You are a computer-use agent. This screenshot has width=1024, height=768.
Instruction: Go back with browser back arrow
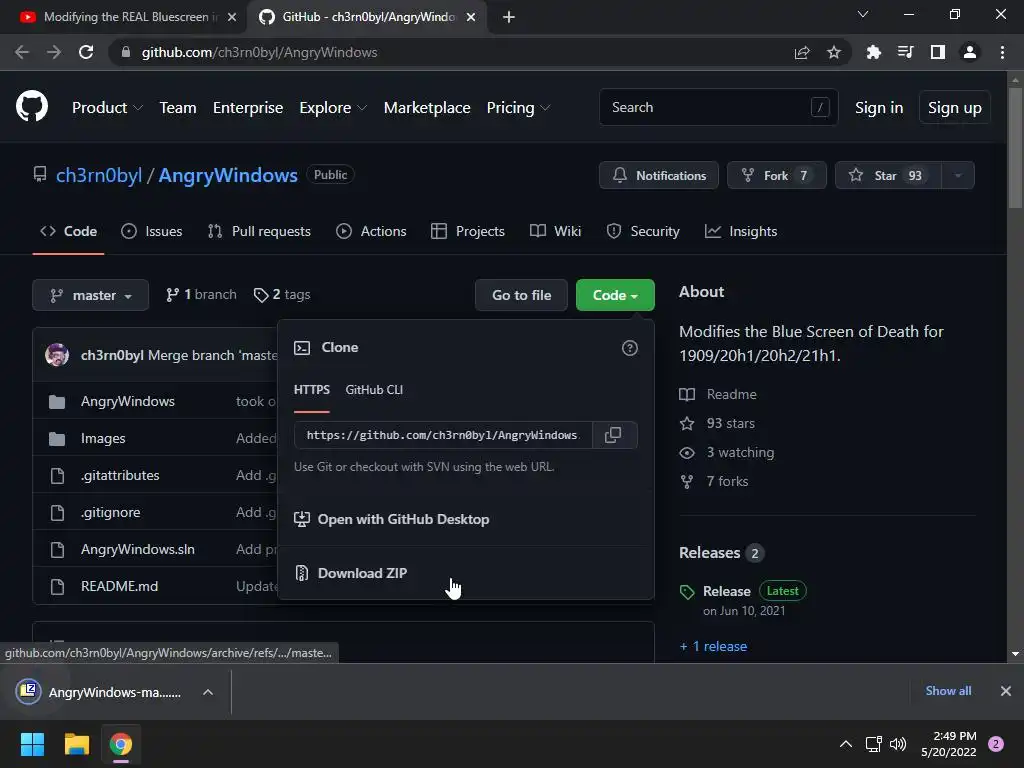22,52
